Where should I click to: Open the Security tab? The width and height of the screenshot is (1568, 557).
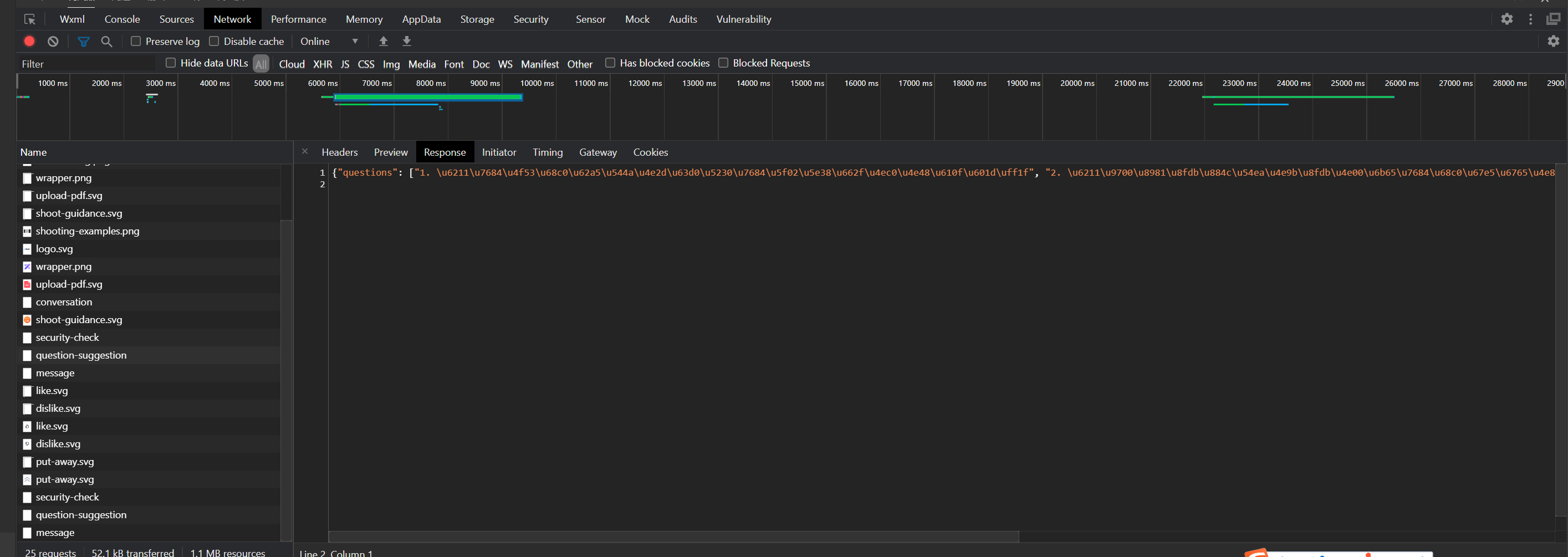pos(531,19)
